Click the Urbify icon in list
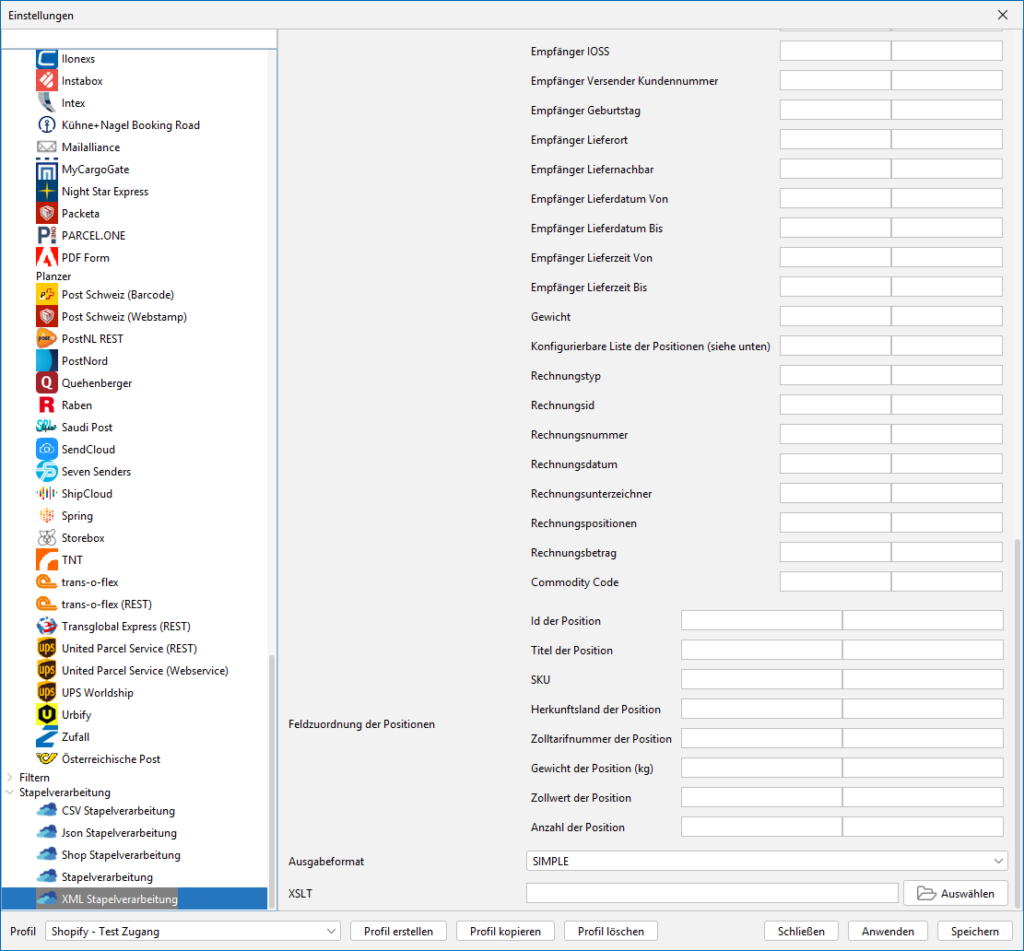 click(46, 715)
